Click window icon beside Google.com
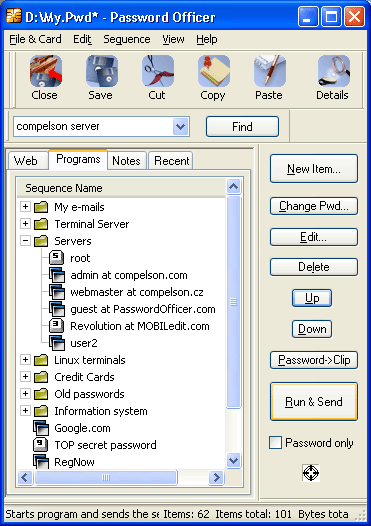371x526 pixels. click(41, 428)
